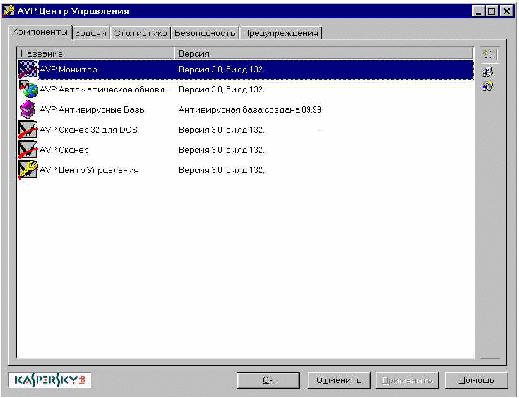
Task: Click the purple books antivirus bases icon
Action: click(28, 109)
